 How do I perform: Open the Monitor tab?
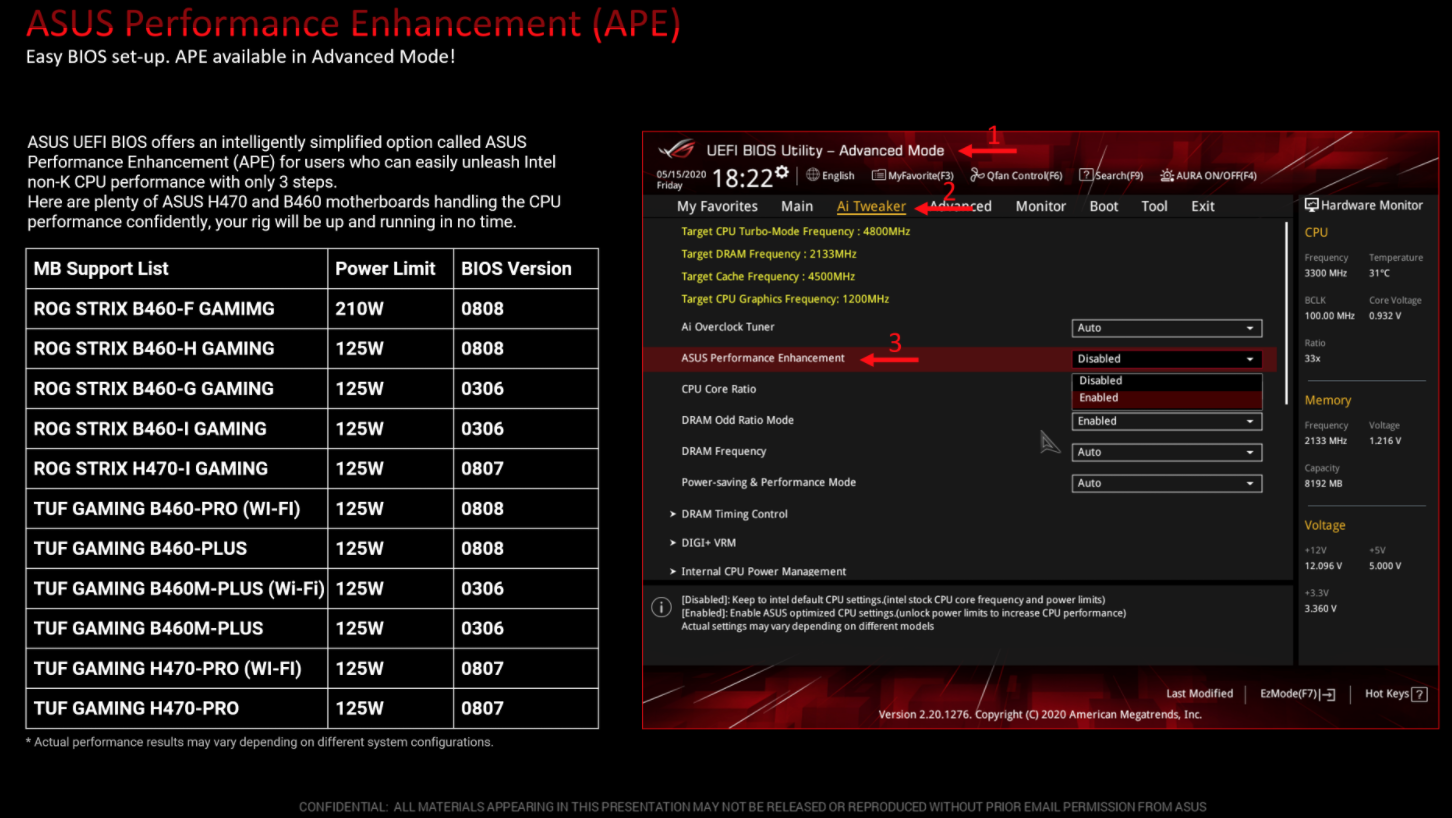click(1041, 206)
